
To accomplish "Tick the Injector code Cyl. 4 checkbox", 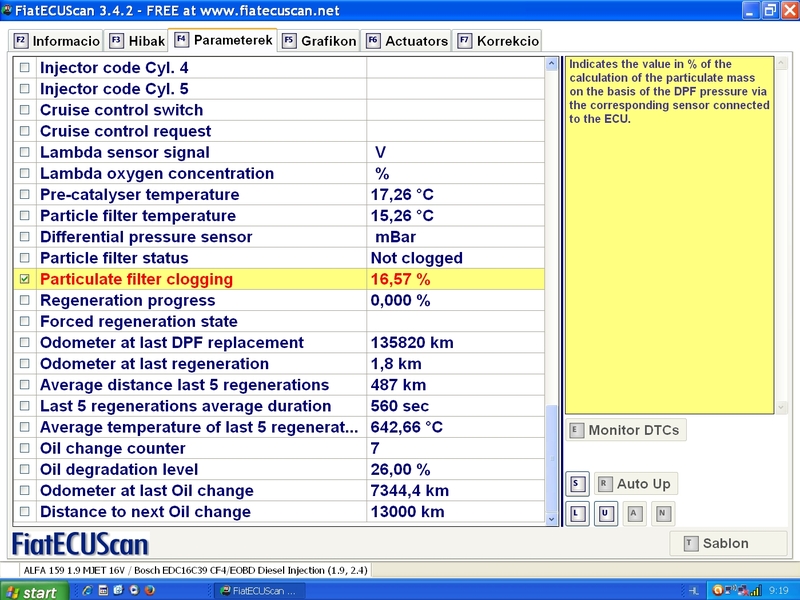I will click(x=24, y=67).
